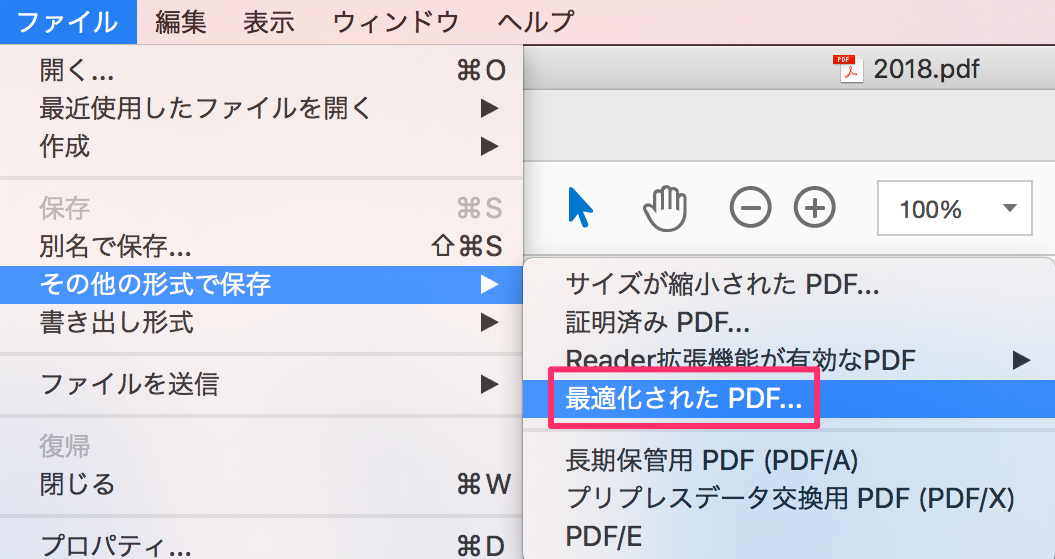Open the 編集 menu

[180, 22]
